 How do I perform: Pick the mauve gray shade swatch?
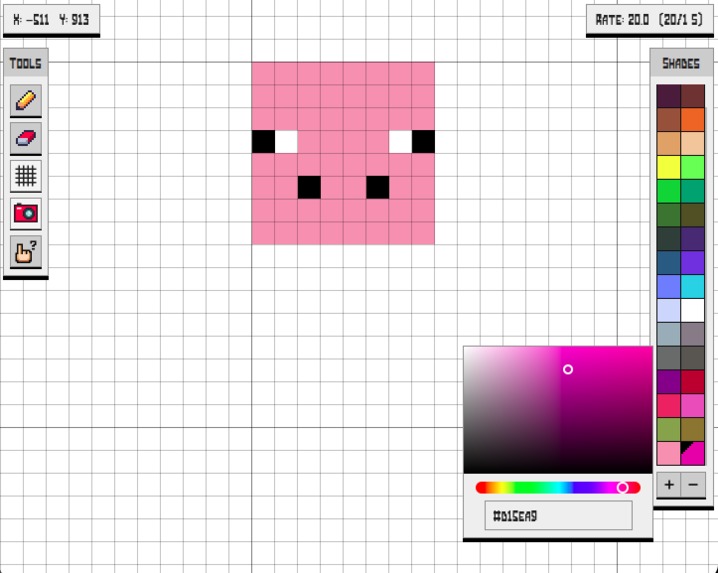tap(693, 334)
